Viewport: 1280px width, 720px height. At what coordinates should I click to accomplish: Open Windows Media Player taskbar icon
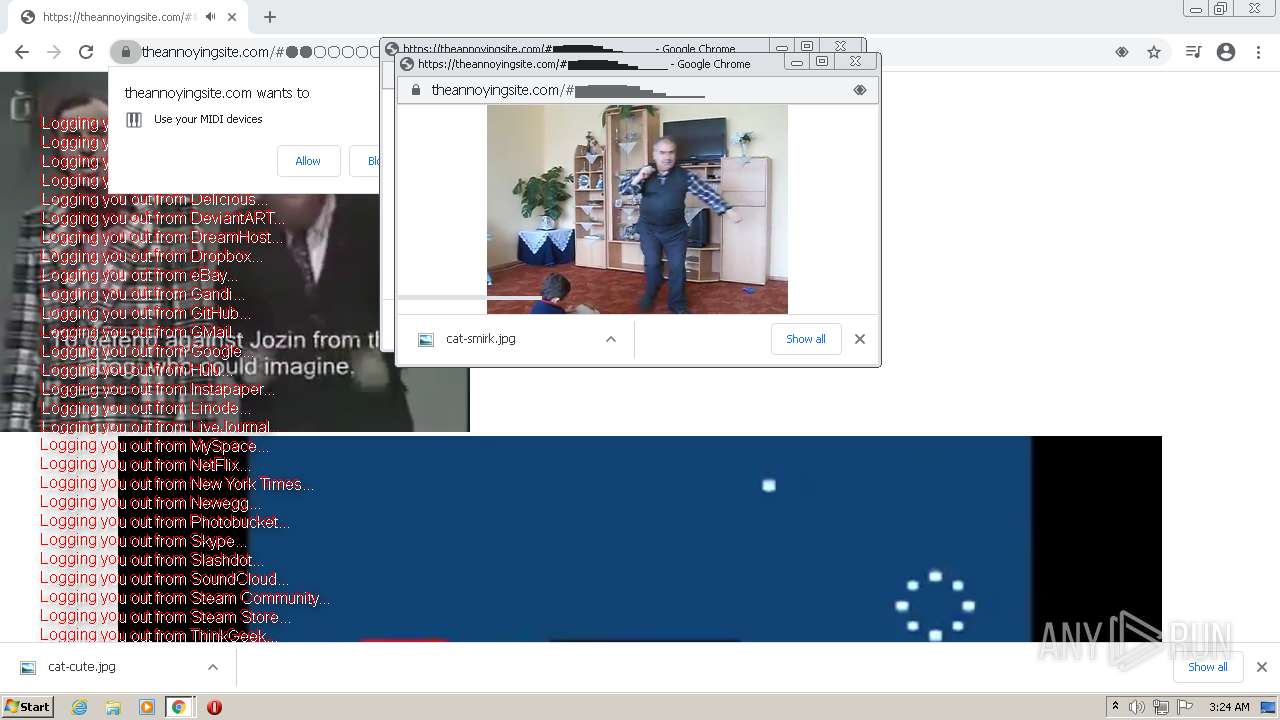pos(147,707)
